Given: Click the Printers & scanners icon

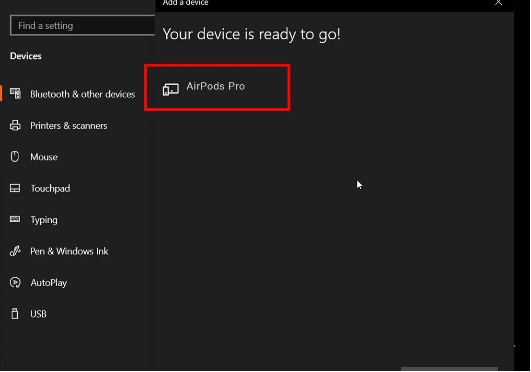Looking at the screenshot, I should (x=15, y=125).
